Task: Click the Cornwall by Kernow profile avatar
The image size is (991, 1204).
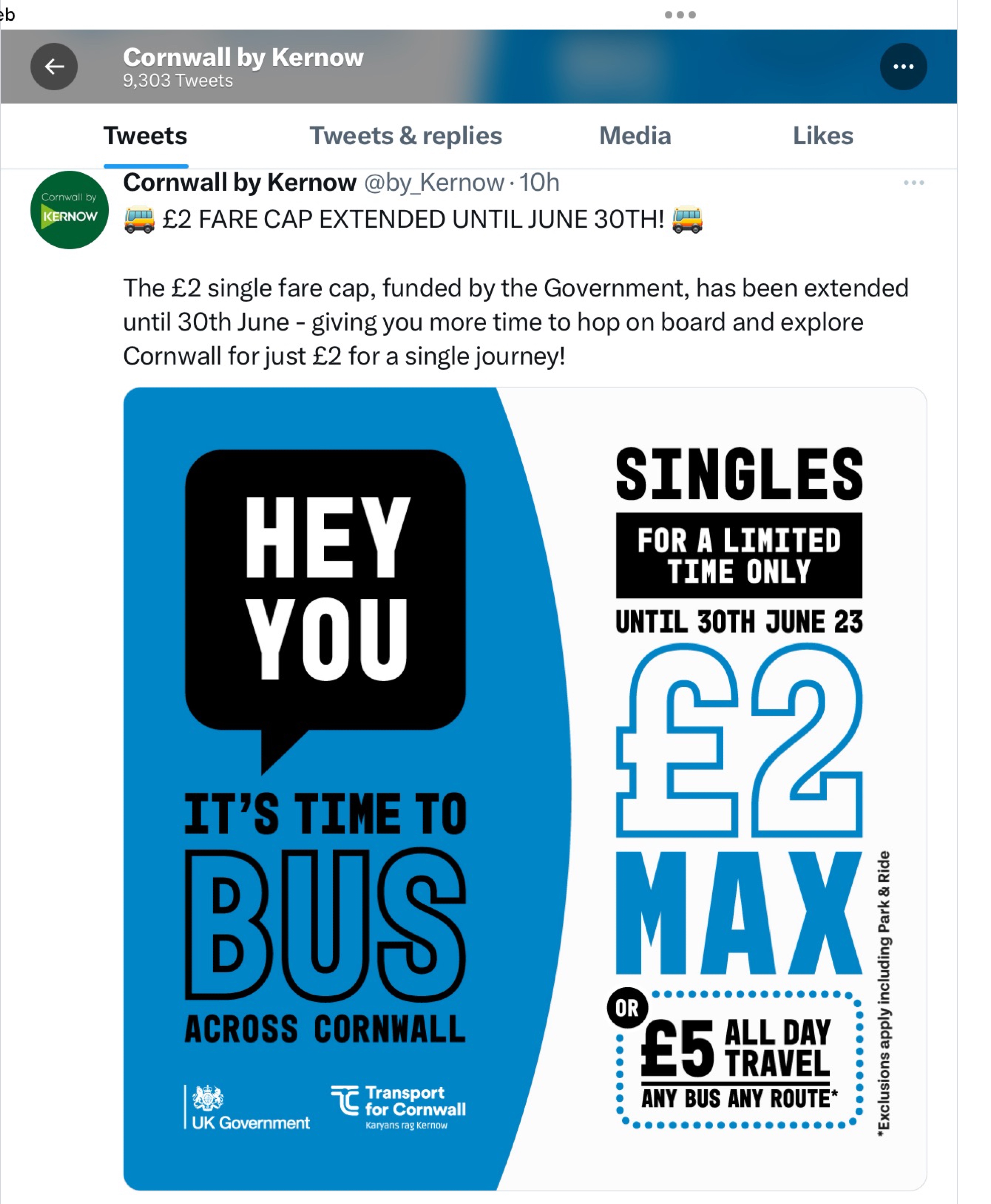Action: [x=69, y=210]
